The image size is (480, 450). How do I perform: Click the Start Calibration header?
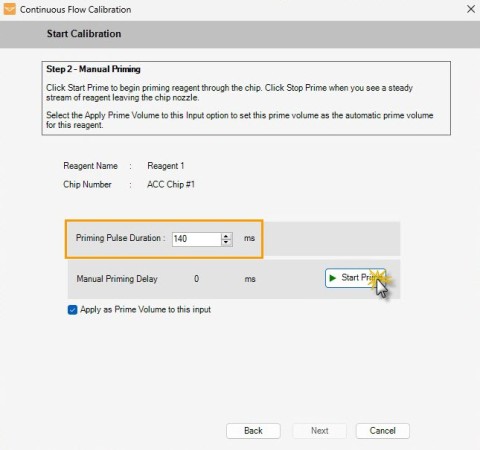click(x=84, y=34)
